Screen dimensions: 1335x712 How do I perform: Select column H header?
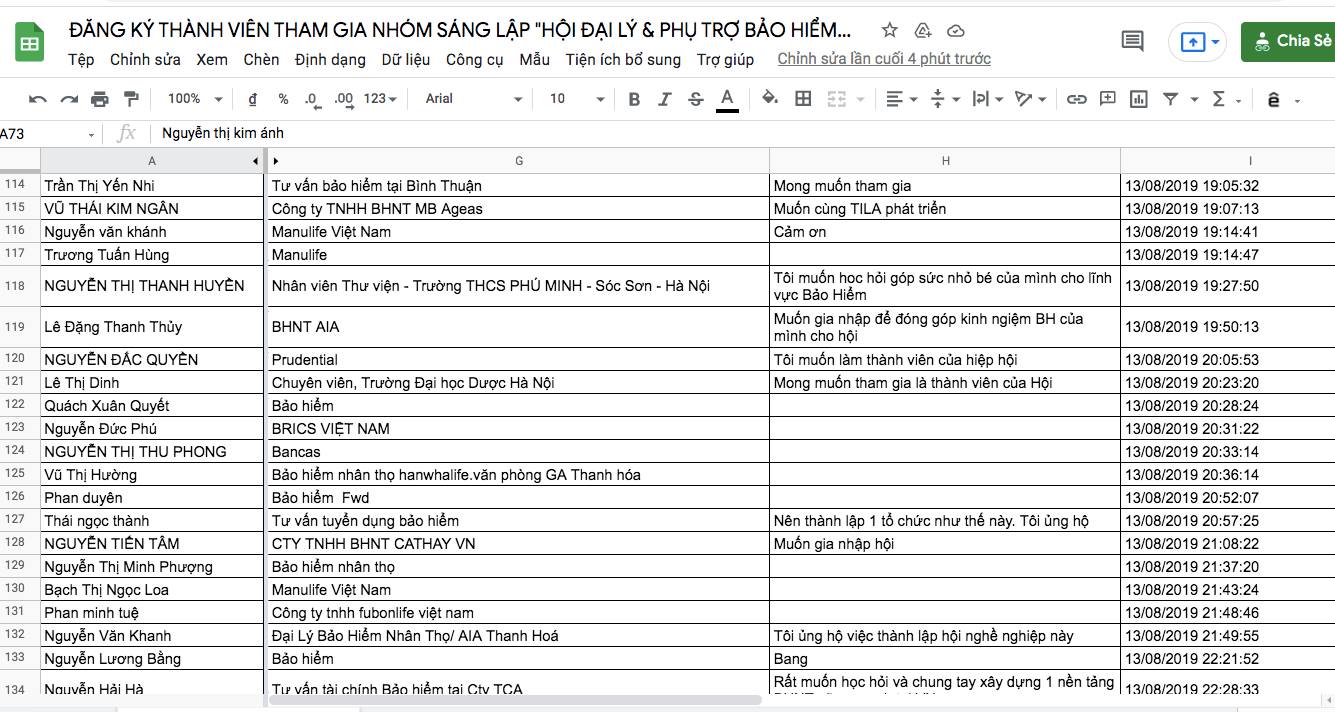tap(945, 161)
